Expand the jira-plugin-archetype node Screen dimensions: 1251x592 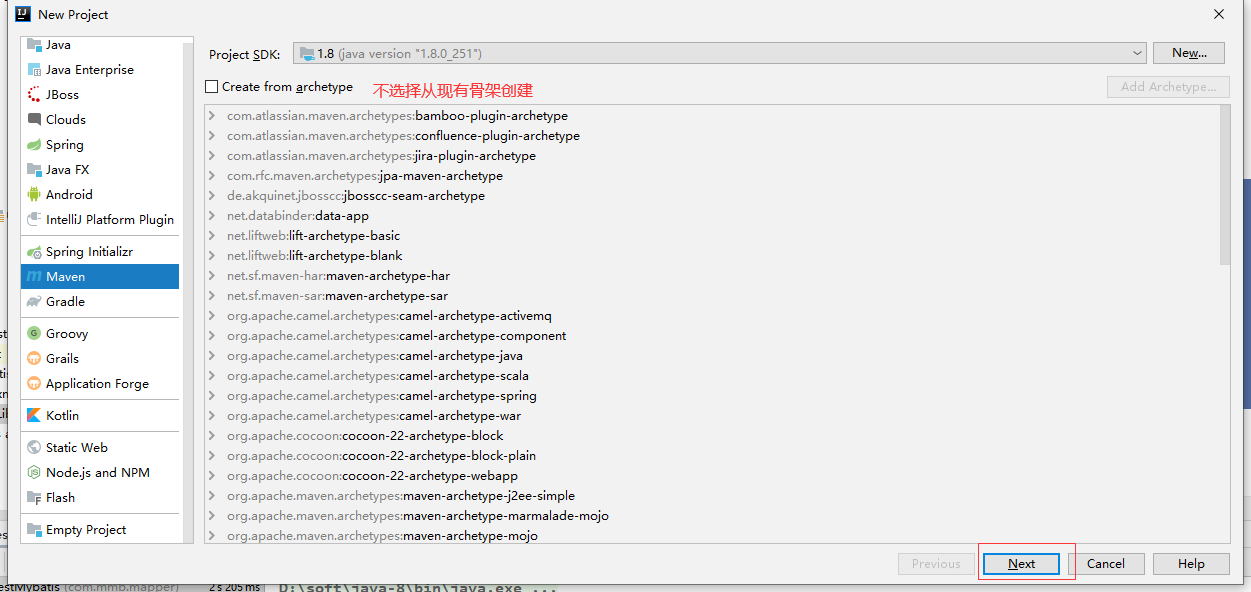[212, 156]
